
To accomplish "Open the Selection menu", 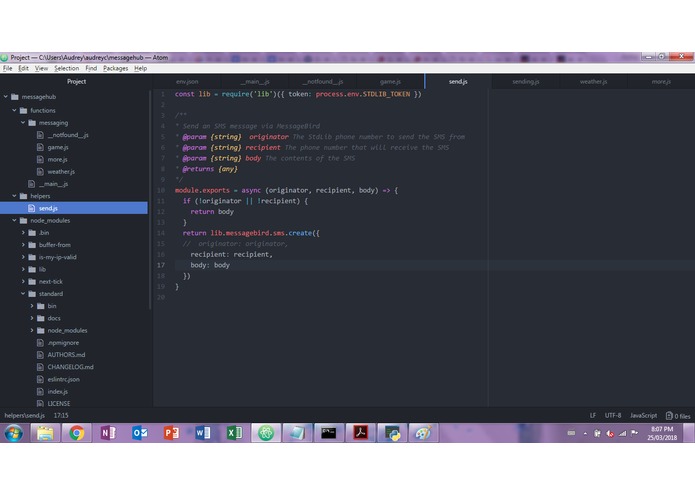I will [x=66, y=68].
